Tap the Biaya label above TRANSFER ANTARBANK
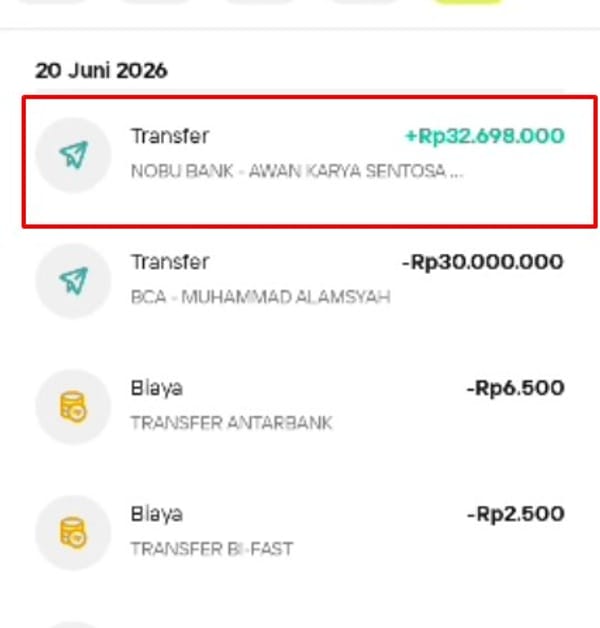 click(x=157, y=388)
